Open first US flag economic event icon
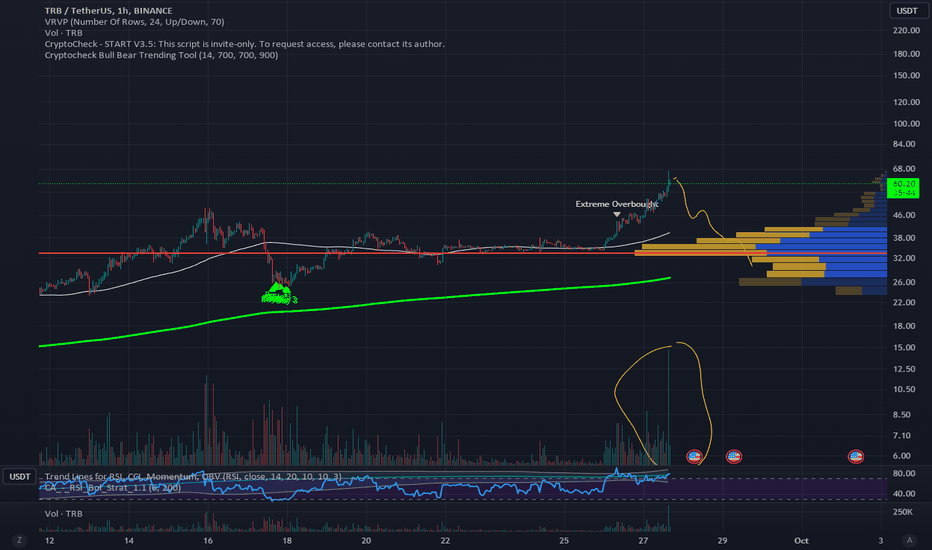 click(694, 457)
